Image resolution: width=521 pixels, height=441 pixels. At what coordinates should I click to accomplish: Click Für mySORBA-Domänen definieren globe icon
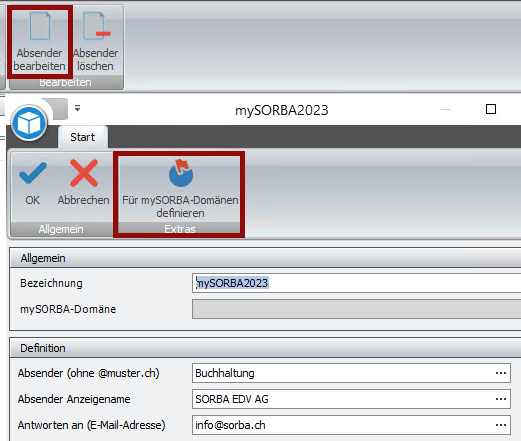180,173
